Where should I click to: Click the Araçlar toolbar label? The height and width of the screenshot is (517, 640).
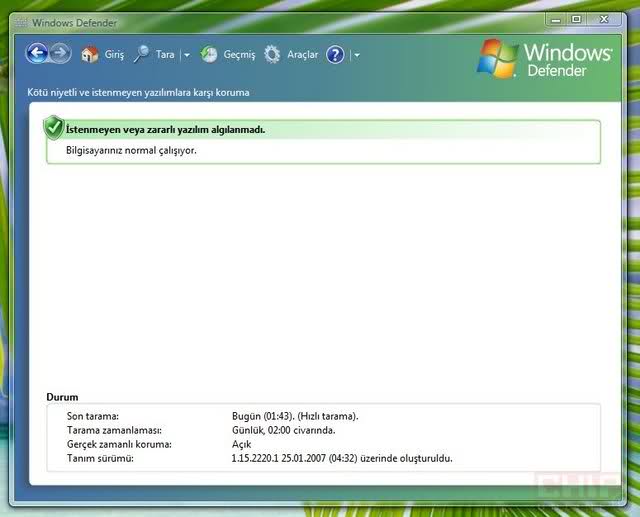pyautogui.click(x=302, y=54)
